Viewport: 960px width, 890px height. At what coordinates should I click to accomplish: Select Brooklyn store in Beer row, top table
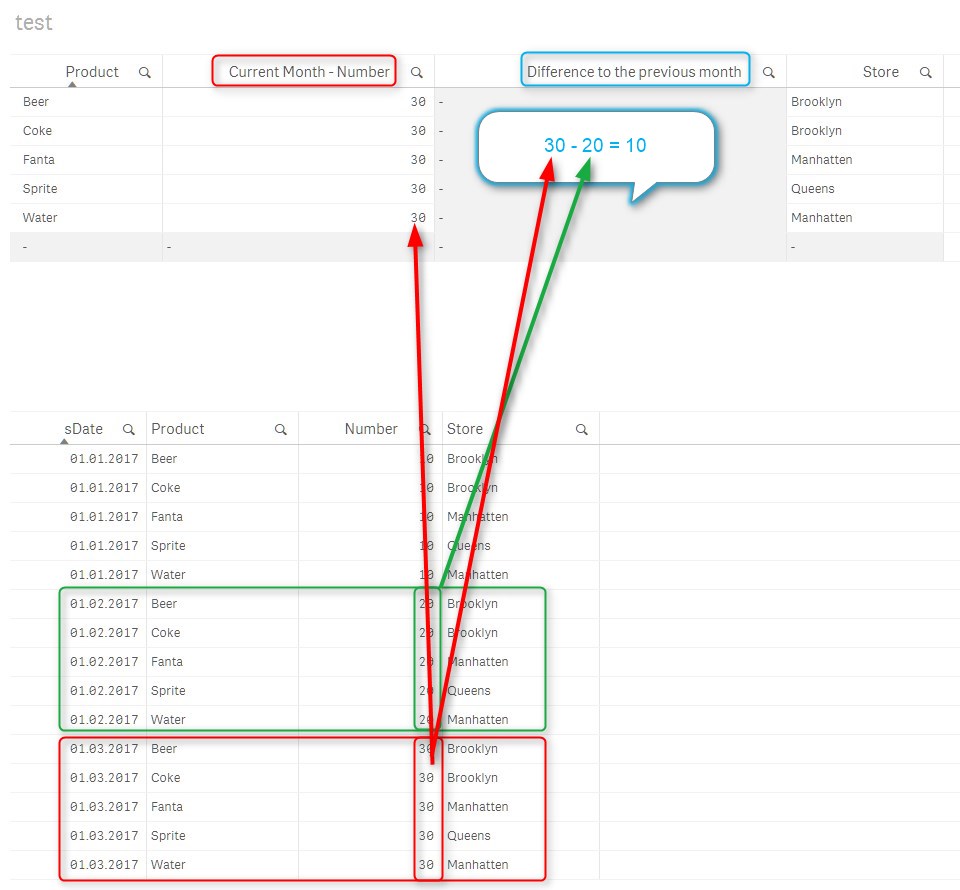click(x=816, y=102)
